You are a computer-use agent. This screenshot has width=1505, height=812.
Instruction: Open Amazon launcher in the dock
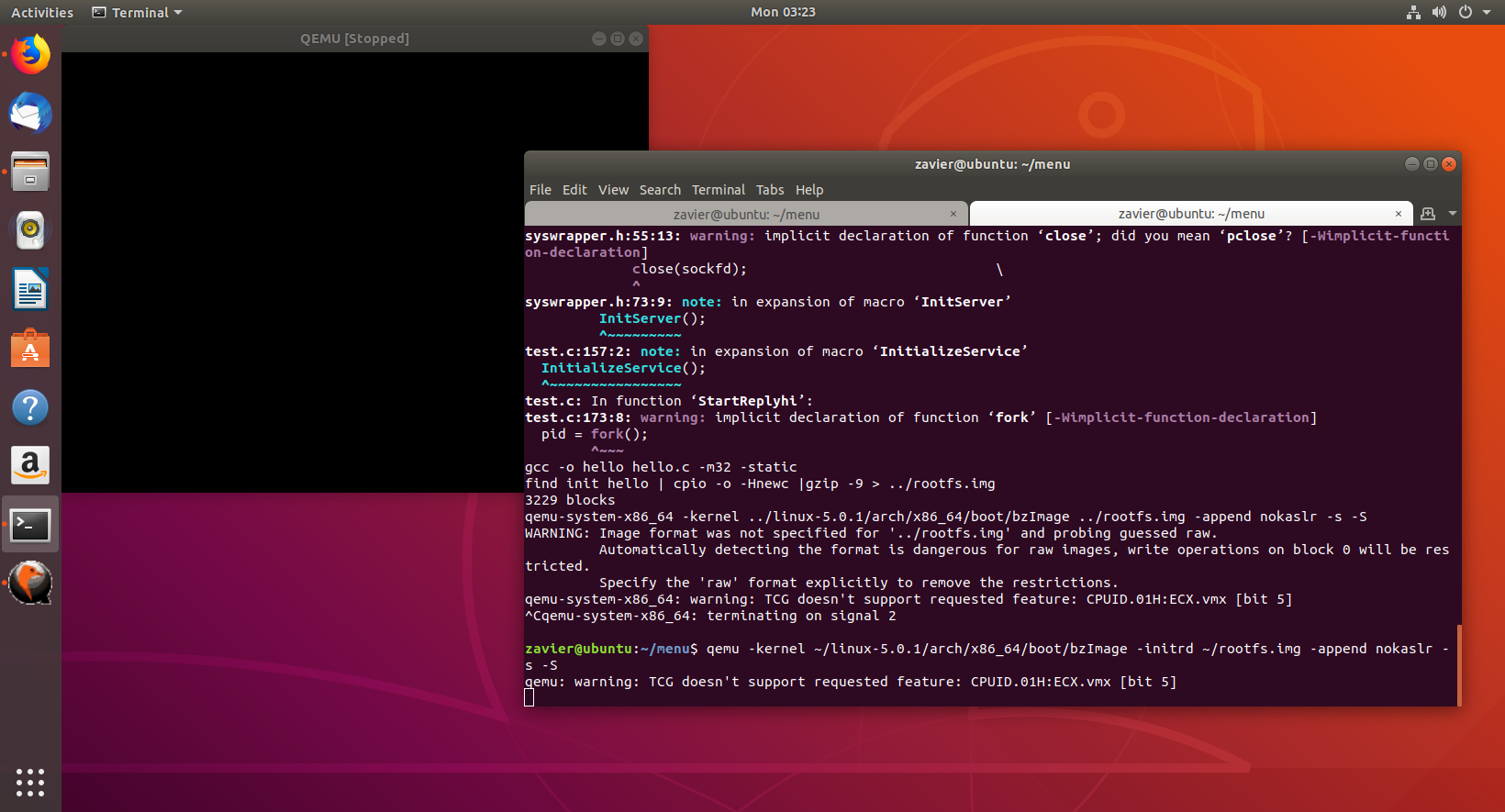[x=30, y=466]
